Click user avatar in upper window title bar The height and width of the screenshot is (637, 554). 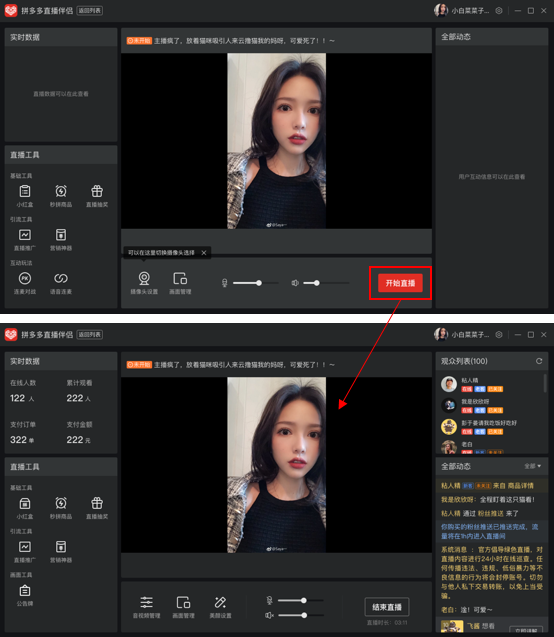[x=441, y=11]
